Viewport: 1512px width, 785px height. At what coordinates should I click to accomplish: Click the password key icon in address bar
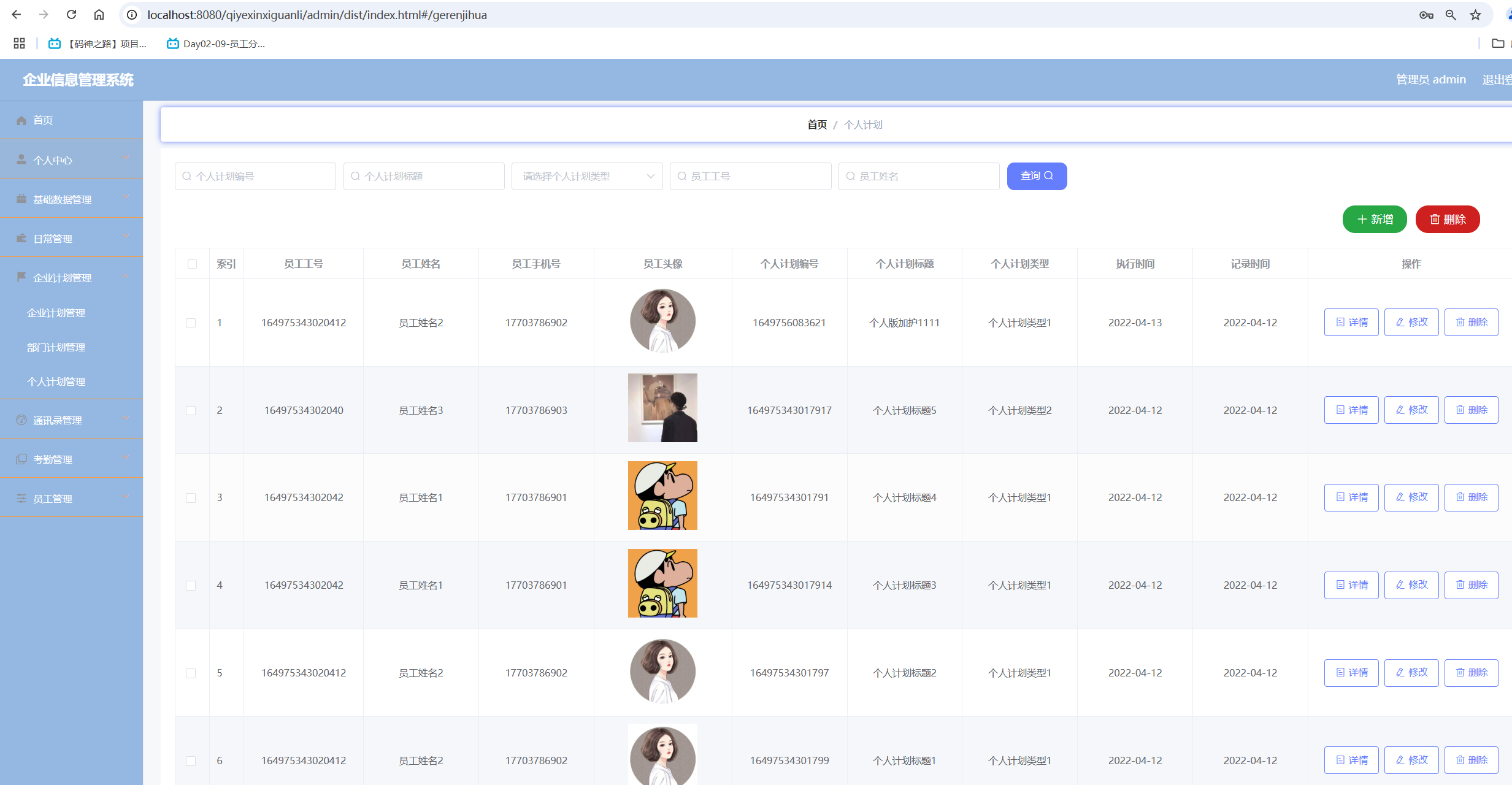pyautogui.click(x=1426, y=15)
